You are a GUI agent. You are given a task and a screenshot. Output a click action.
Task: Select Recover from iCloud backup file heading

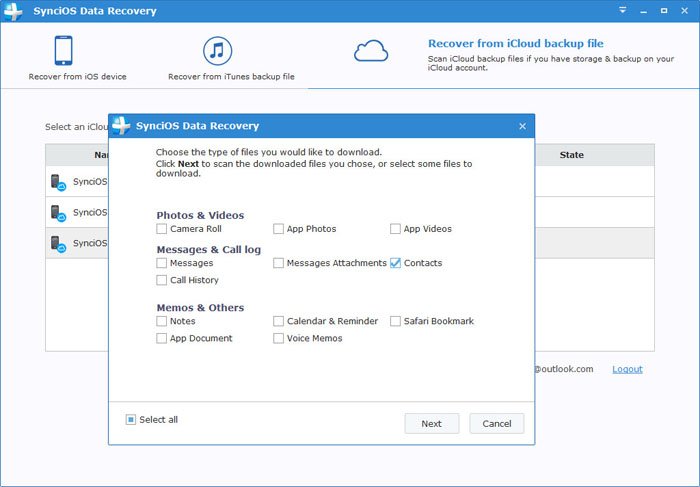516,43
